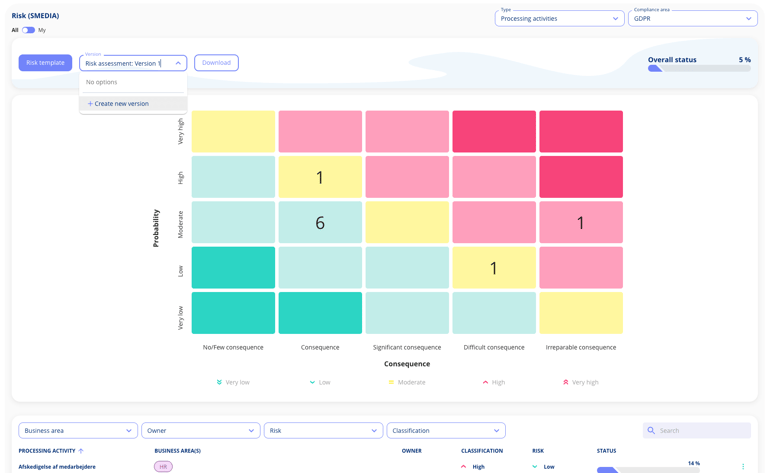
Task: Open the Classification filter dropdown
Action: (446, 430)
